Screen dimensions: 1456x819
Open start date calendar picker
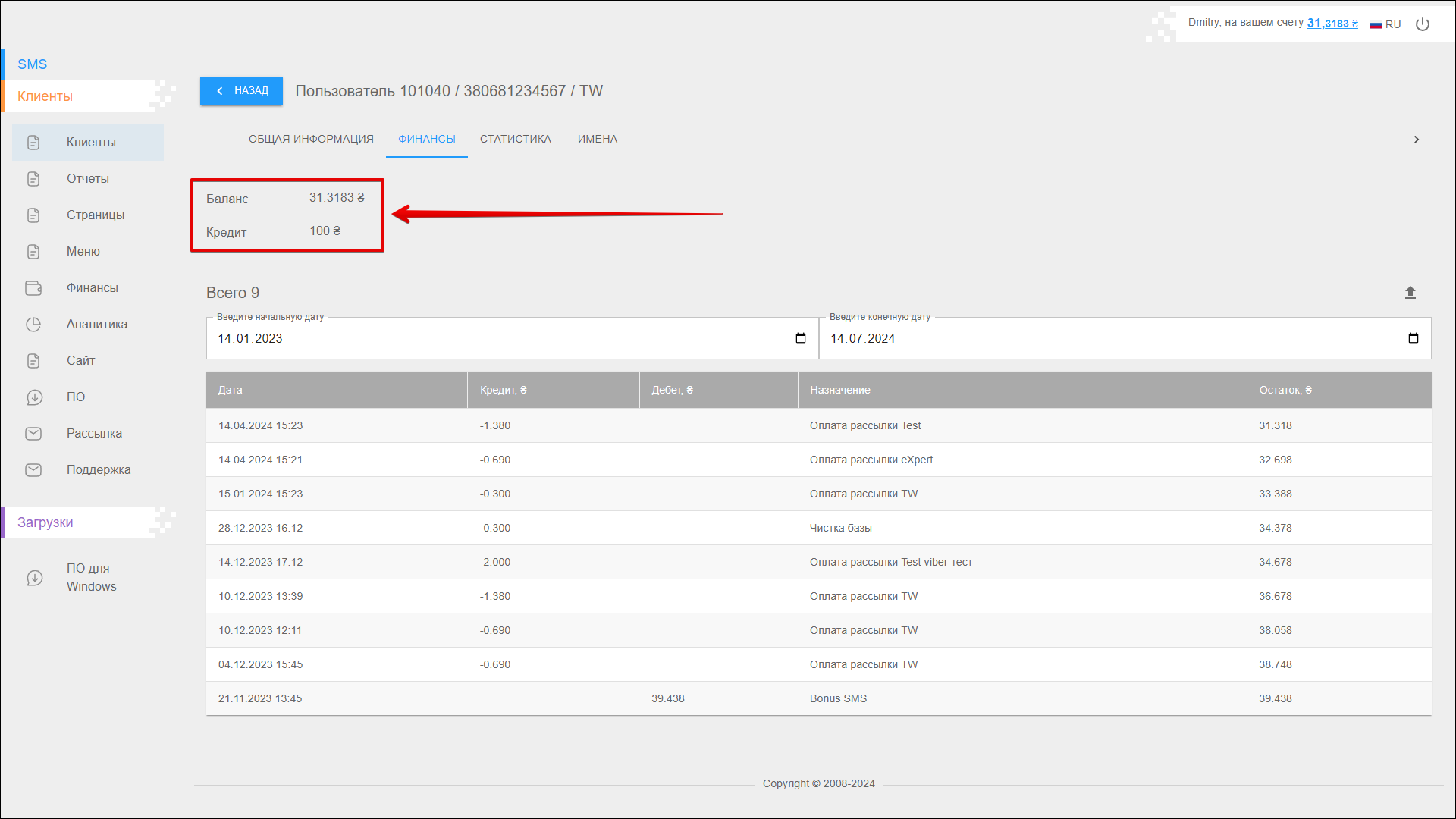pyautogui.click(x=800, y=338)
